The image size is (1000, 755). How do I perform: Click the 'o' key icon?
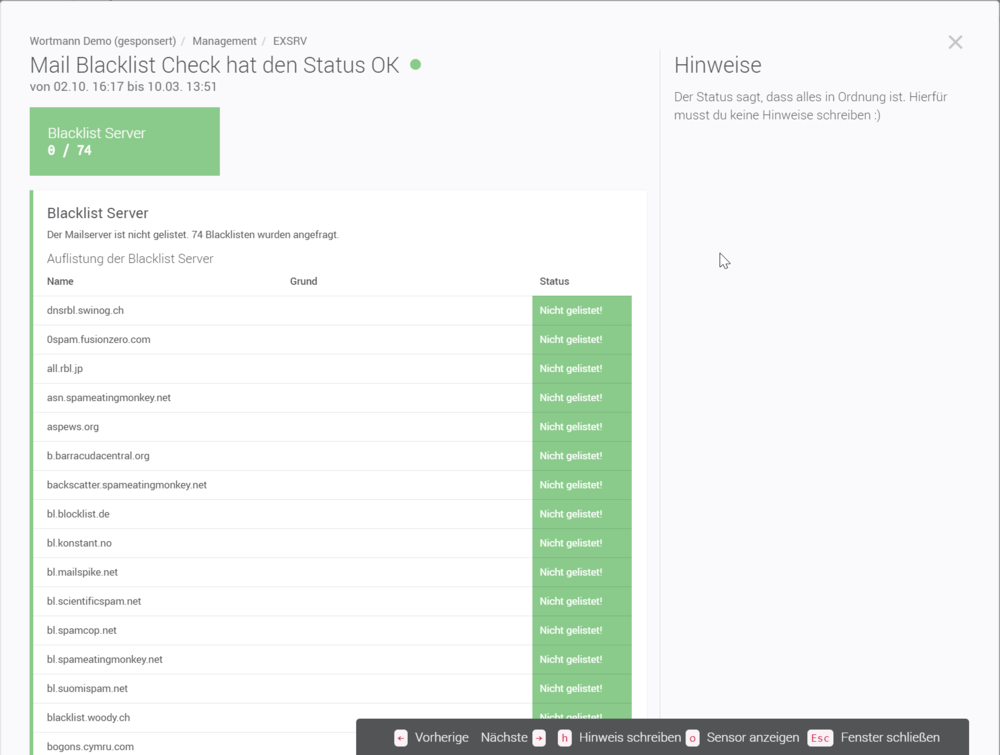click(692, 738)
